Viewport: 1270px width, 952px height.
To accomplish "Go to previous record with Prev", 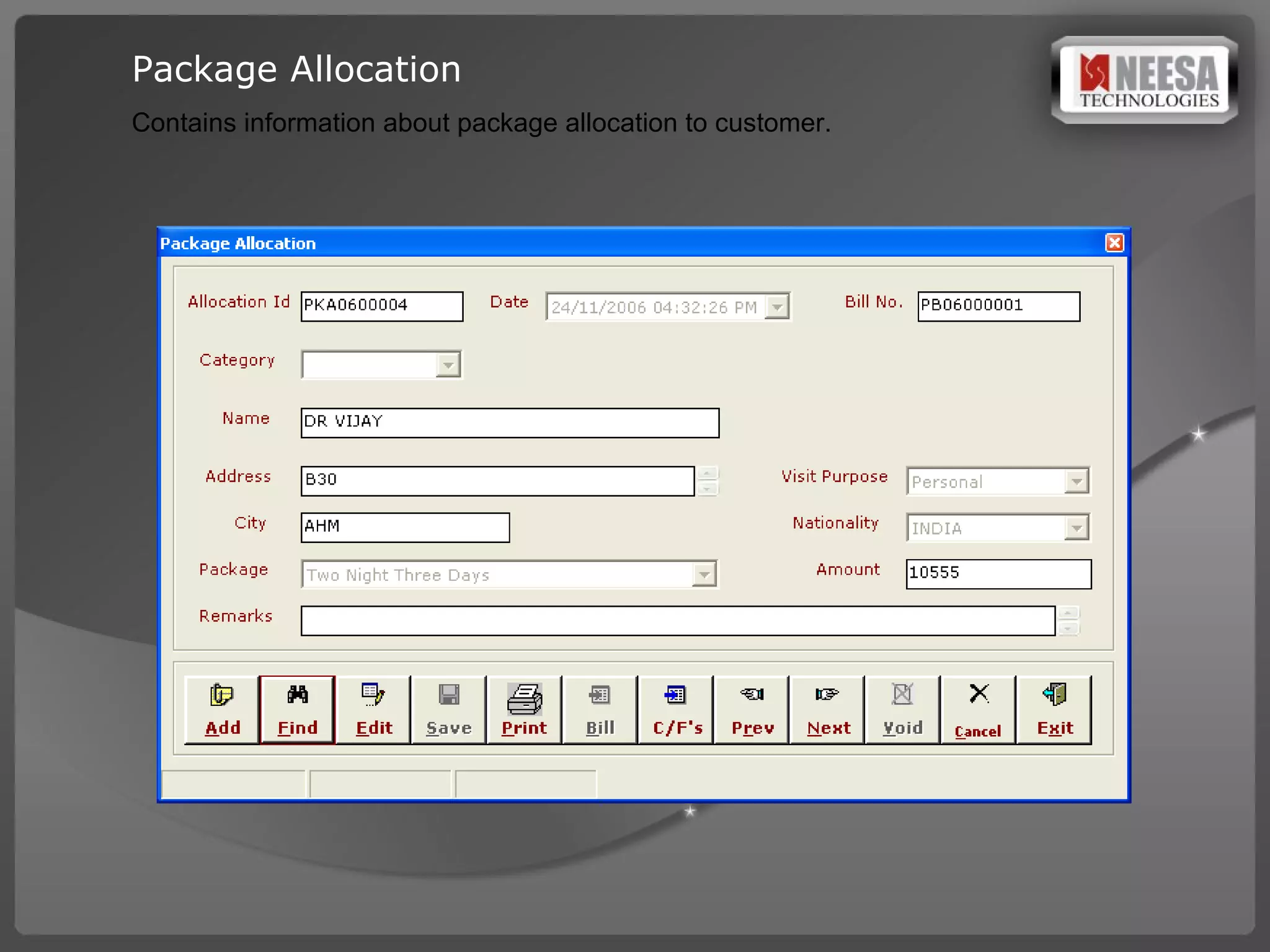I will [x=752, y=710].
